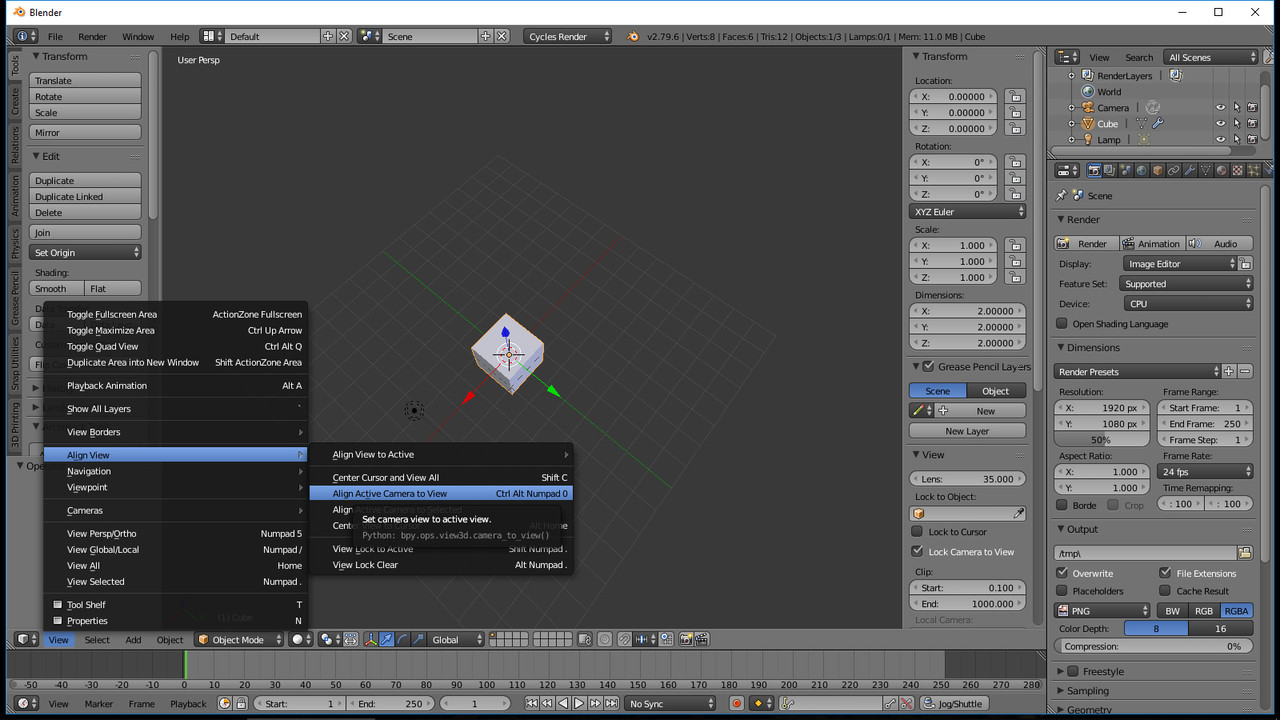Hide the Cube via eye icon
The width and height of the screenshot is (1280, 720).
[1220, 123]
